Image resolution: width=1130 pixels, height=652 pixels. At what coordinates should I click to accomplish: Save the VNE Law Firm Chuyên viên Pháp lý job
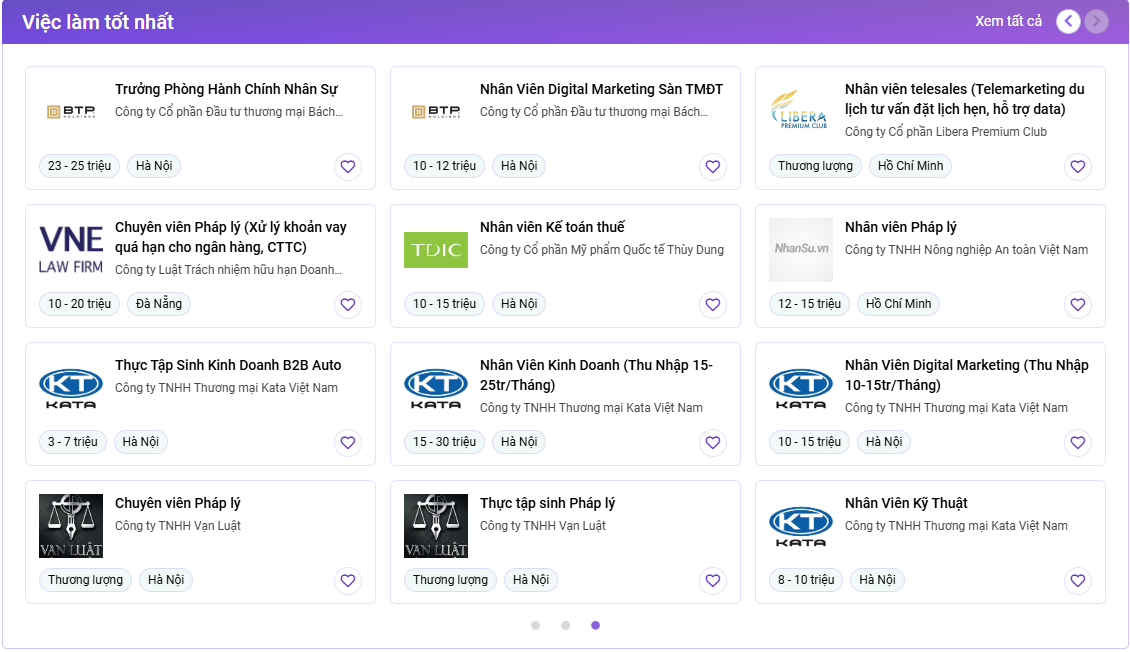click(347, 305)
